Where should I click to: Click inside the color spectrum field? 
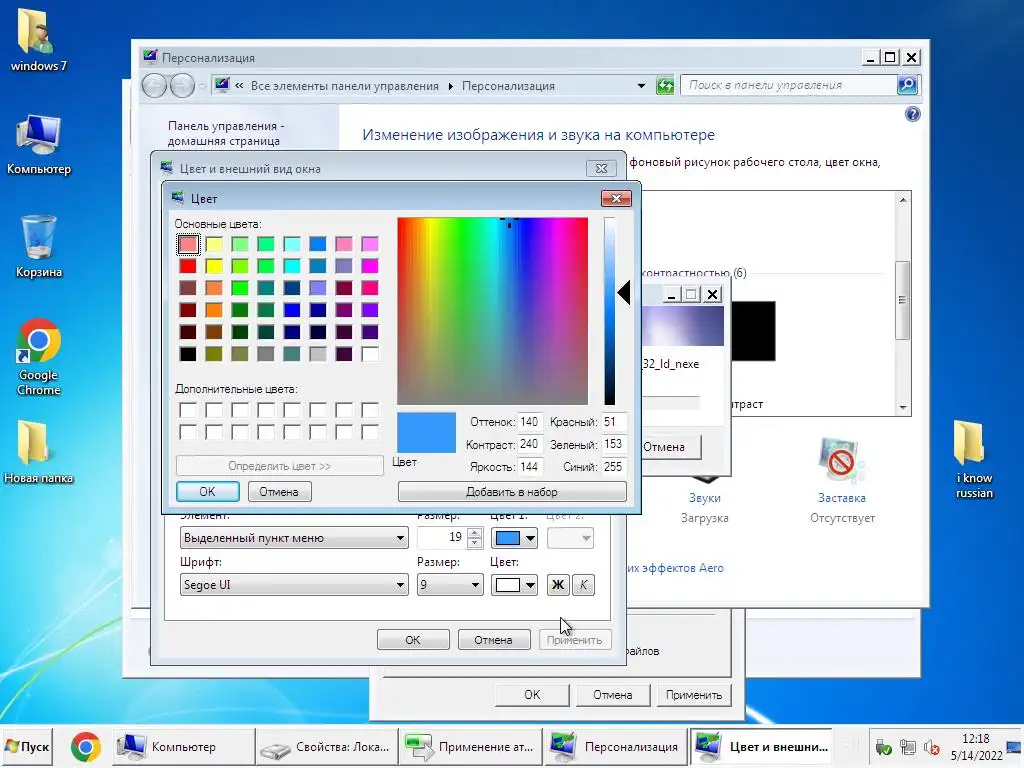click(x=492, y=311)
